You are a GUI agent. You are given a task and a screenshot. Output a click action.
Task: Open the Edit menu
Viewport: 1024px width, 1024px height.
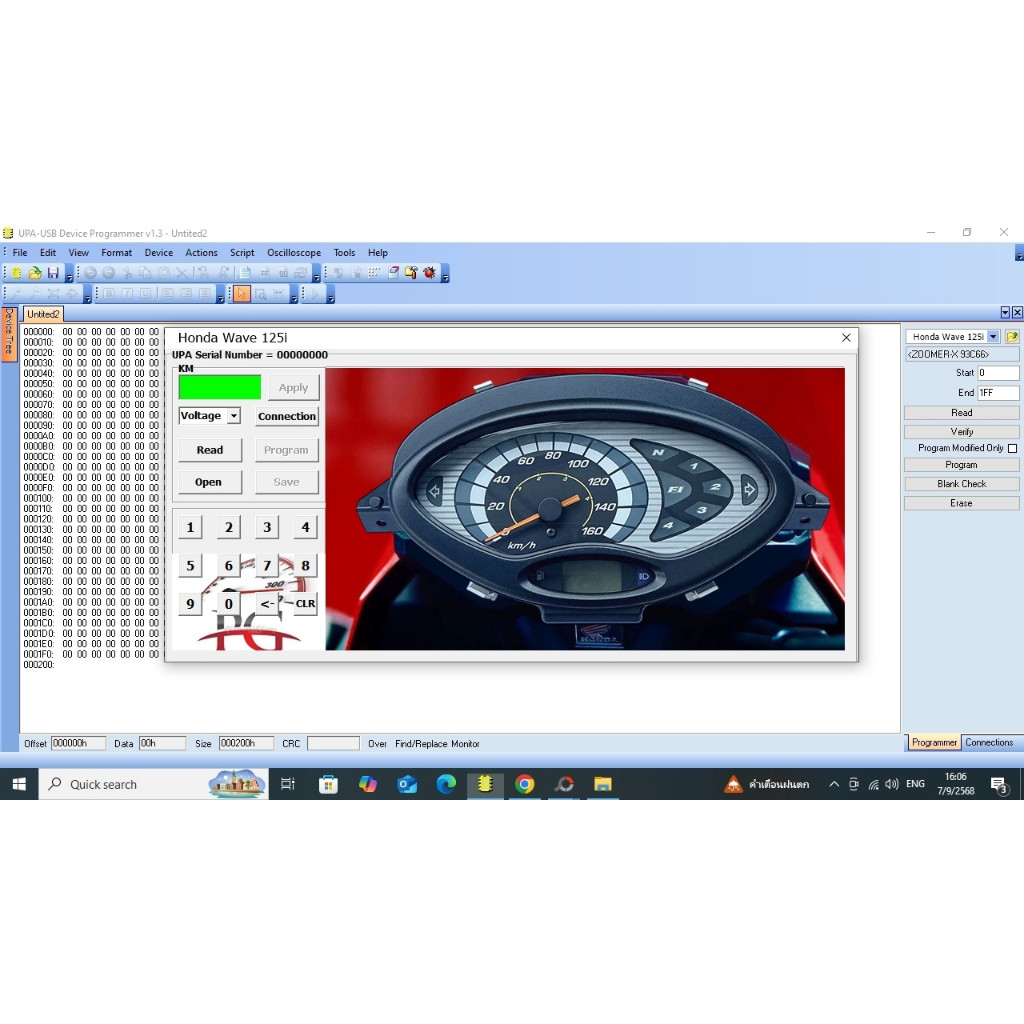point(48,253)
